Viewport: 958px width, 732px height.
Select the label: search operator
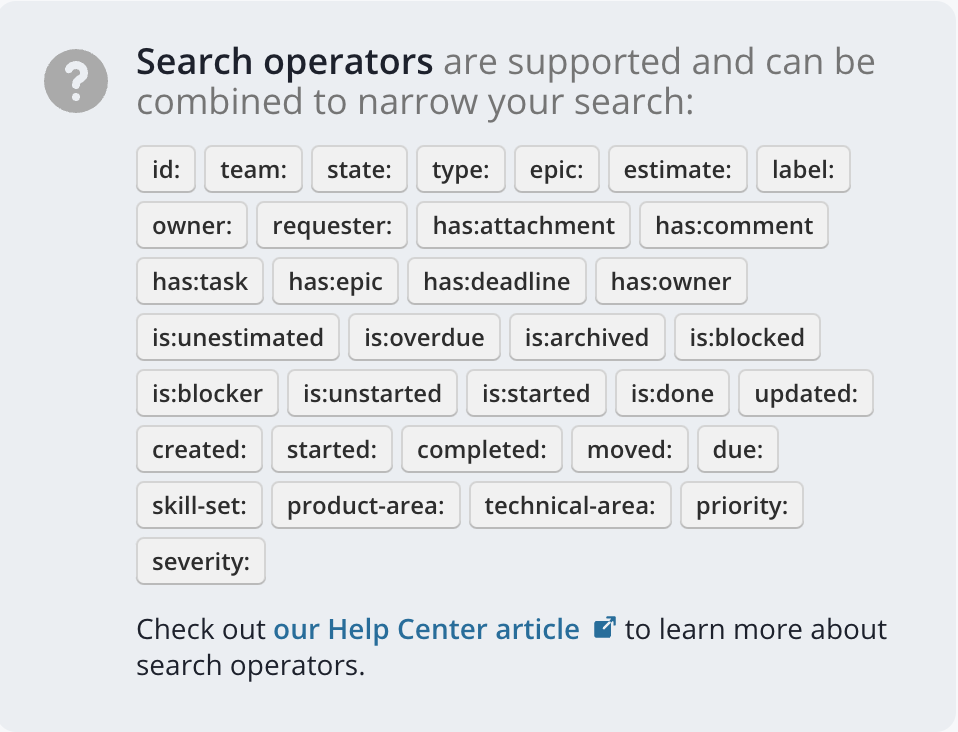(x=803, y=169)
